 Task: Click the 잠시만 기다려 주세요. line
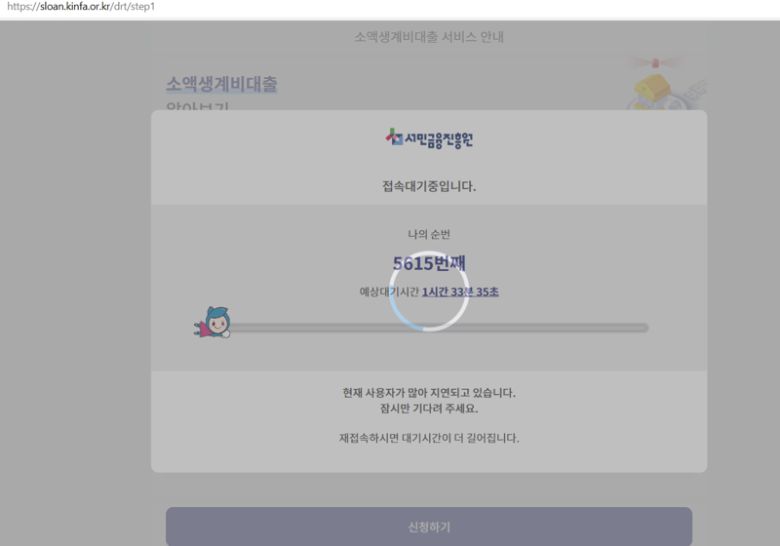click(x=429, y=409)
